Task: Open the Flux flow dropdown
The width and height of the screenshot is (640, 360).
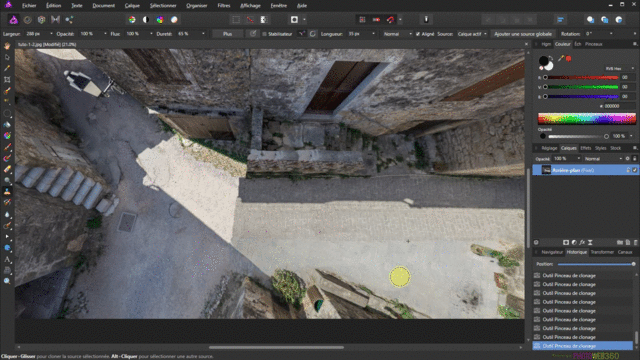Action: point(151,34)
